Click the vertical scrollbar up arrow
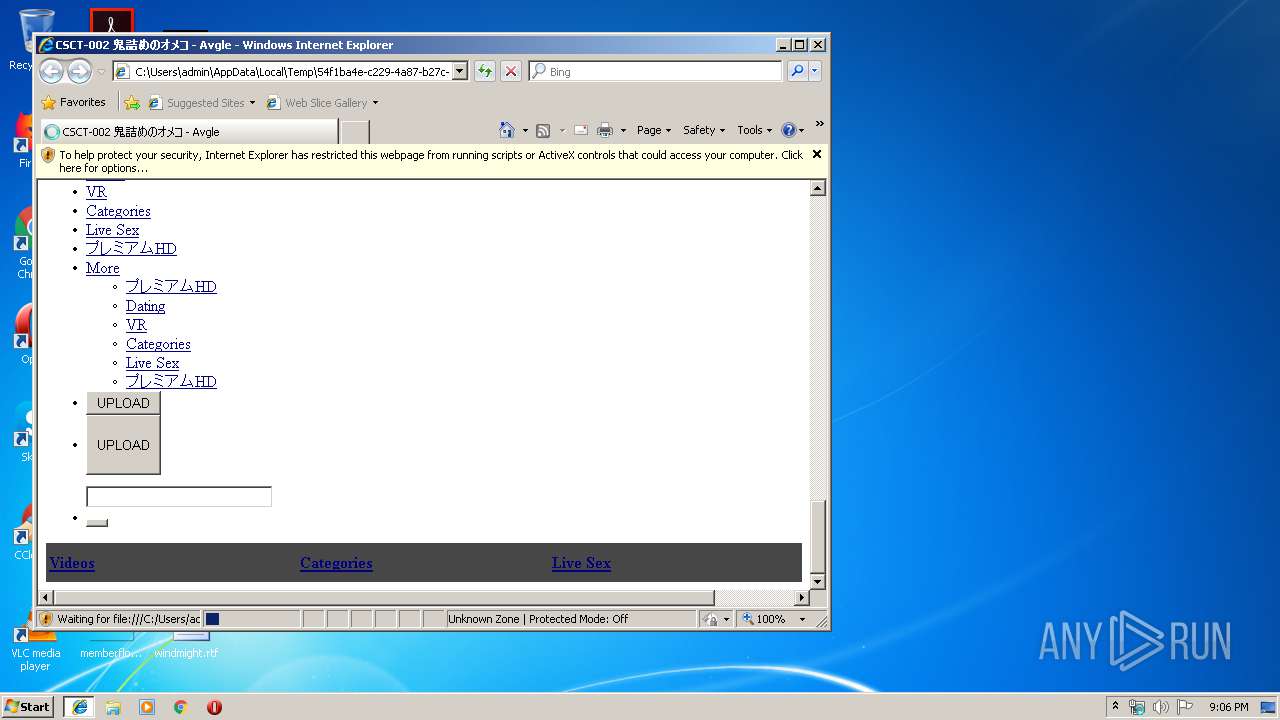Viewport: 1280px width, 720px height. (817, 188)
